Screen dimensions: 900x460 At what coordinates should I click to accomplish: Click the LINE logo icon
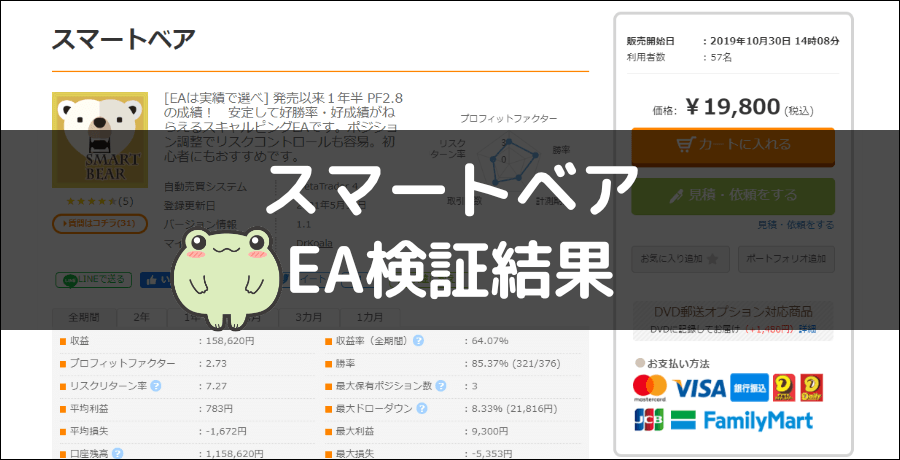[70, 280]
